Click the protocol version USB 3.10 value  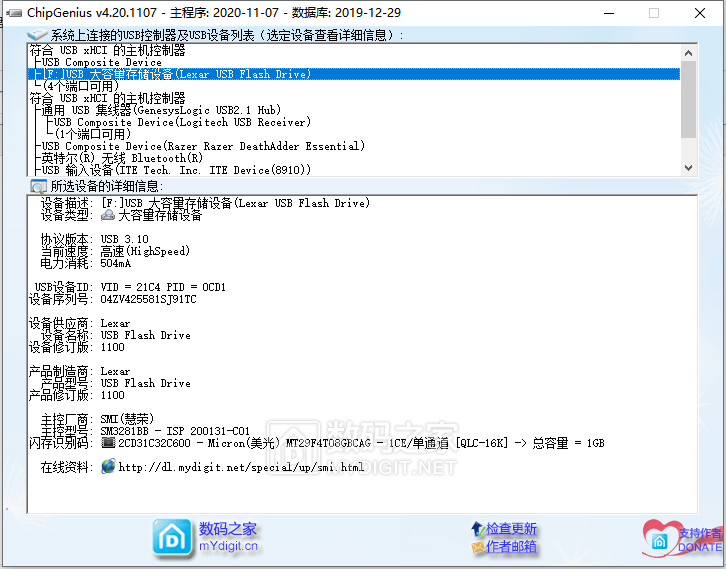click(x=125, y=239)
